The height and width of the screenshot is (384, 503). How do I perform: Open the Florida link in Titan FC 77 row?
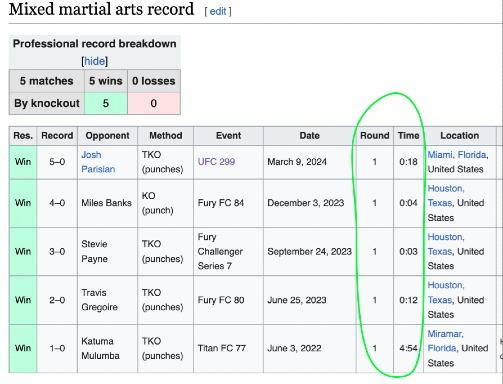[x=442, y=348]
